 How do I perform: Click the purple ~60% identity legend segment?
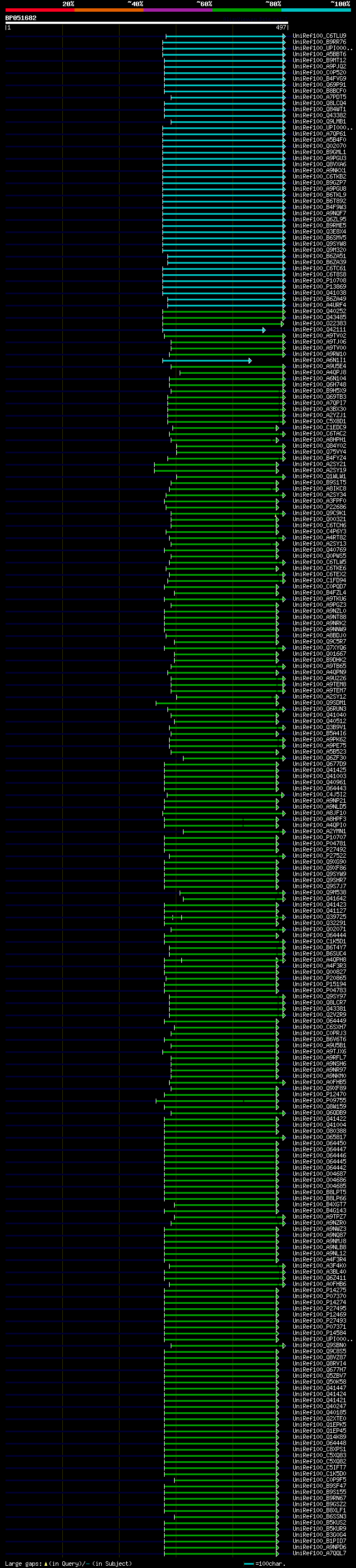(177, 10)
